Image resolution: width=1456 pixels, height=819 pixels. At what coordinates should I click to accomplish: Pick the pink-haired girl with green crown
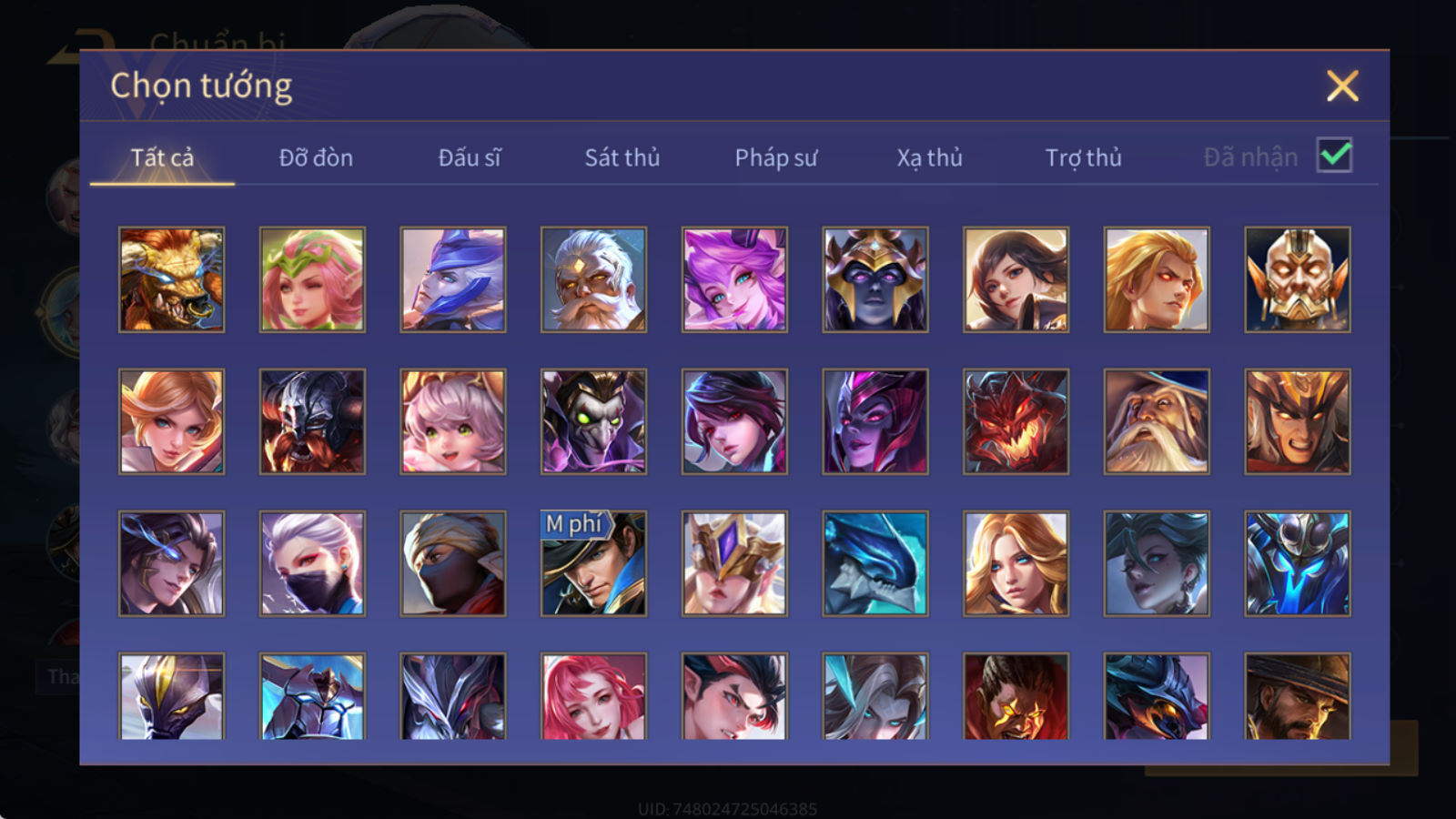pyautogui.click(x=312, y=279)
